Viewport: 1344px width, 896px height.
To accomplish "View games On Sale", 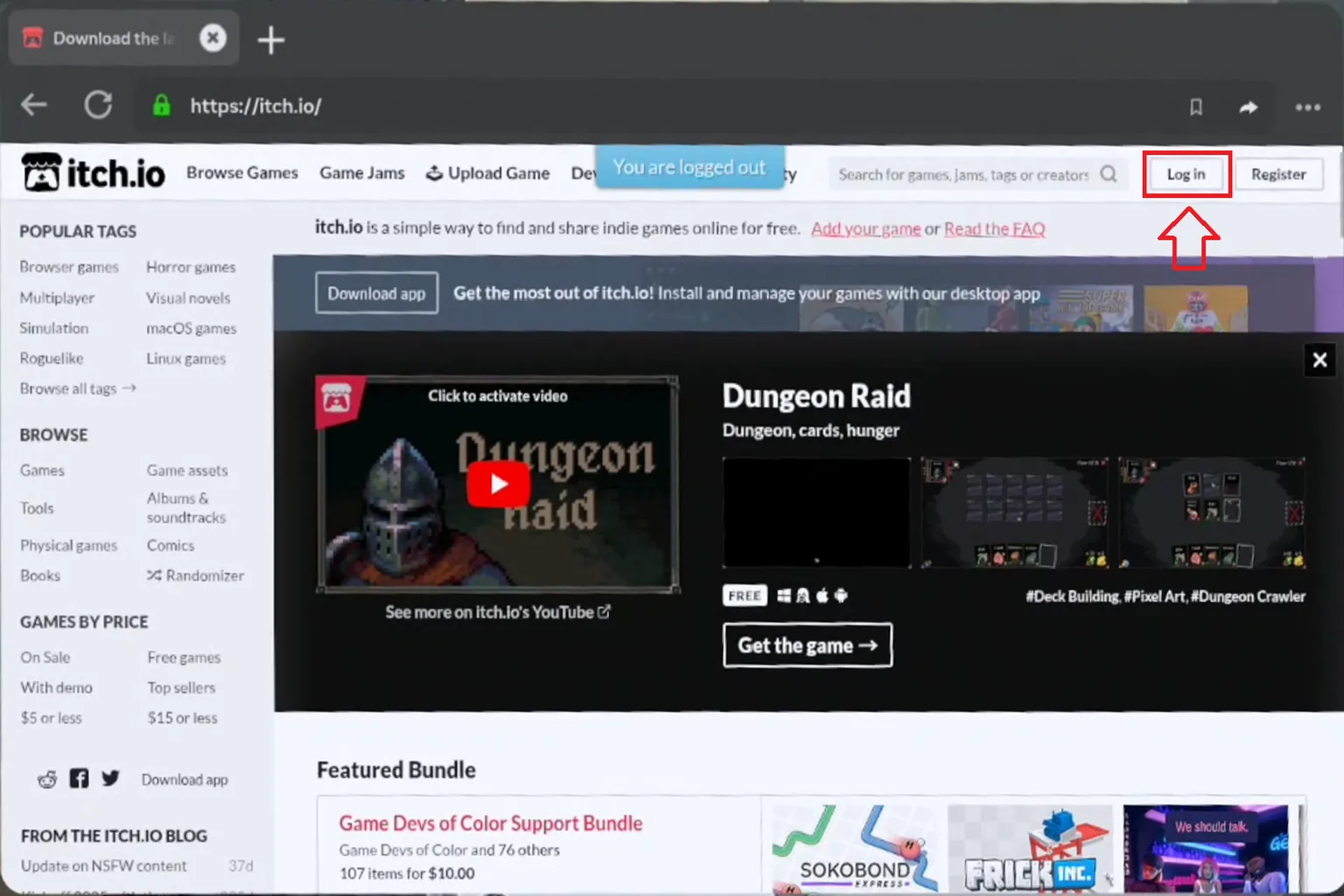I will point(45,657).
